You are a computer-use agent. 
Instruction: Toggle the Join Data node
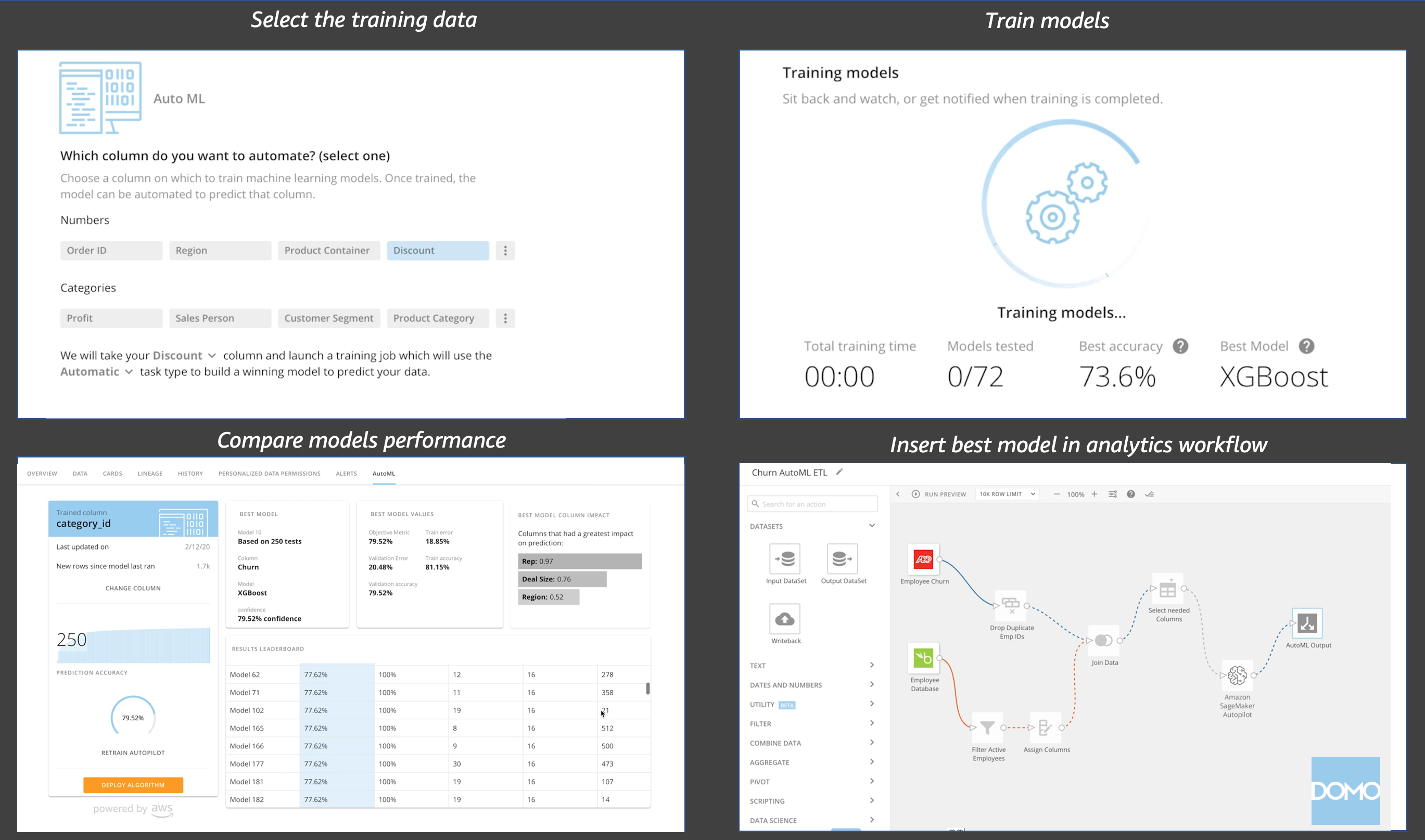coord(1103,640)
